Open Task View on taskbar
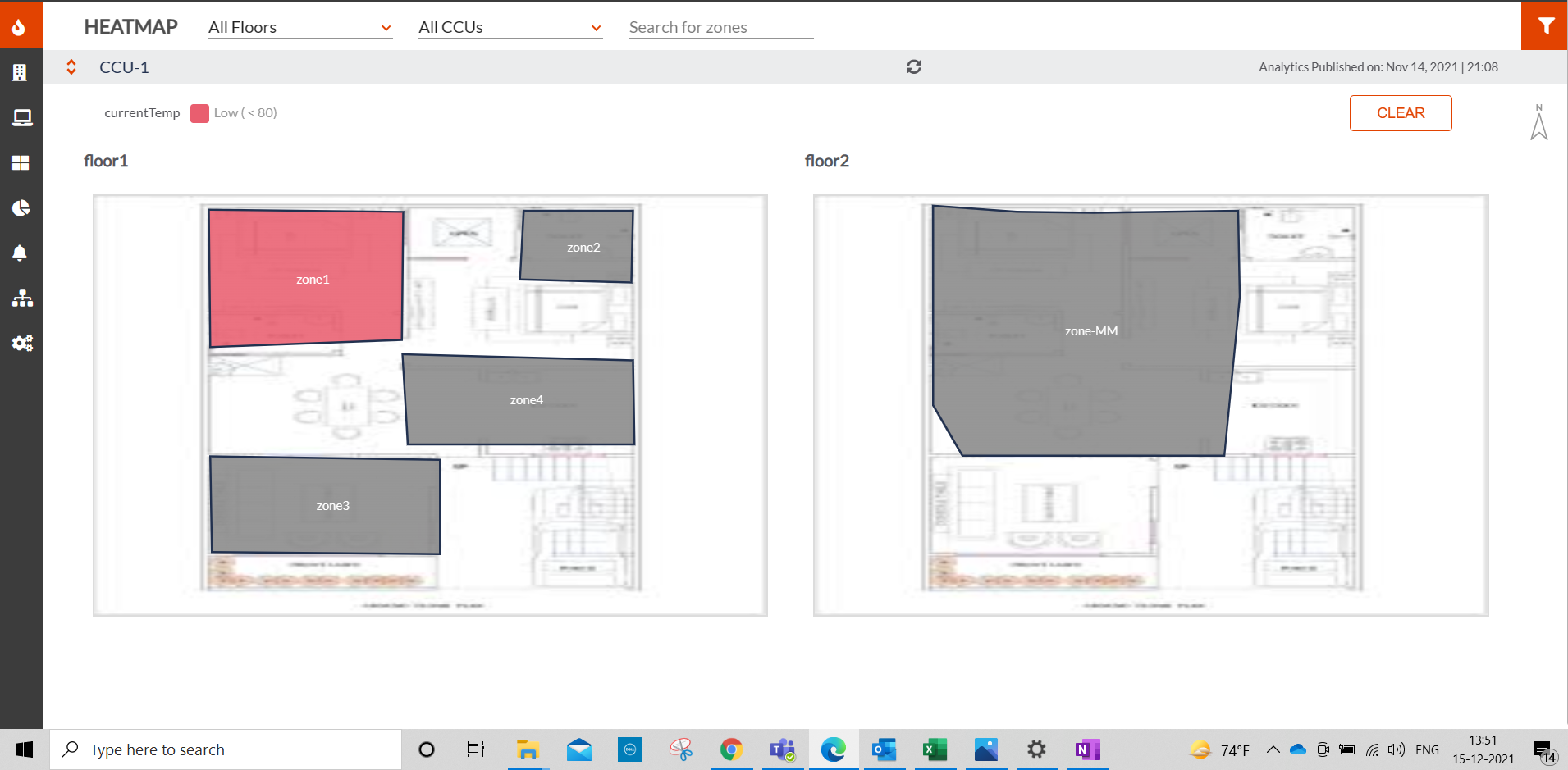Screen dimensions: 1568x770 tap(476, 749)
